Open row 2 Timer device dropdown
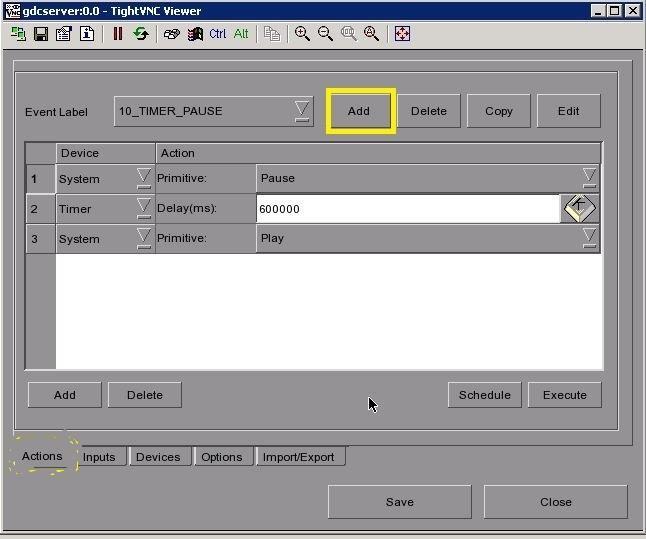The height and width of the screenshot is (539, 646). pos(105,209)
